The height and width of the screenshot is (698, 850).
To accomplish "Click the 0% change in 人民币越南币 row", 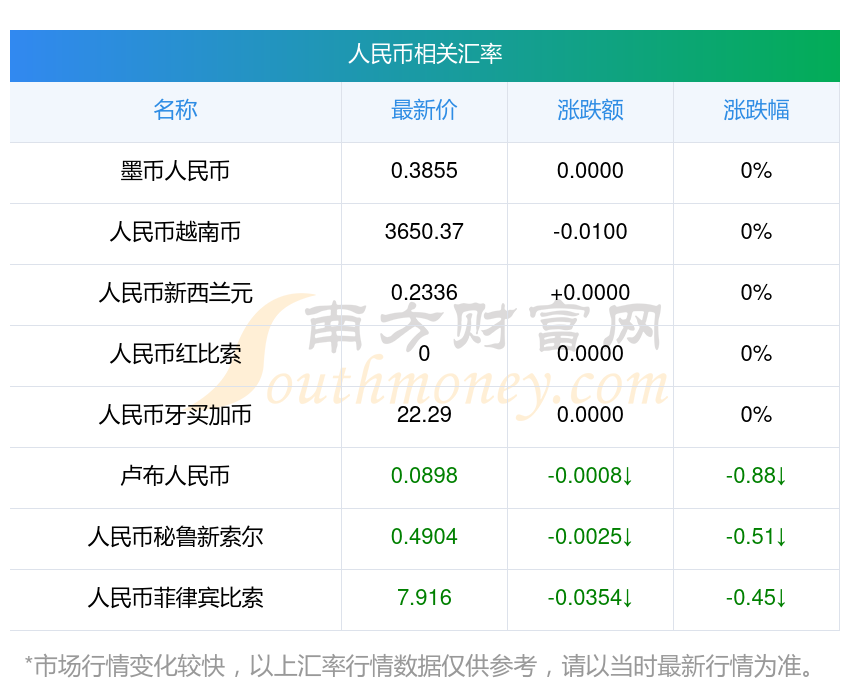I will [x=756, y=232].
